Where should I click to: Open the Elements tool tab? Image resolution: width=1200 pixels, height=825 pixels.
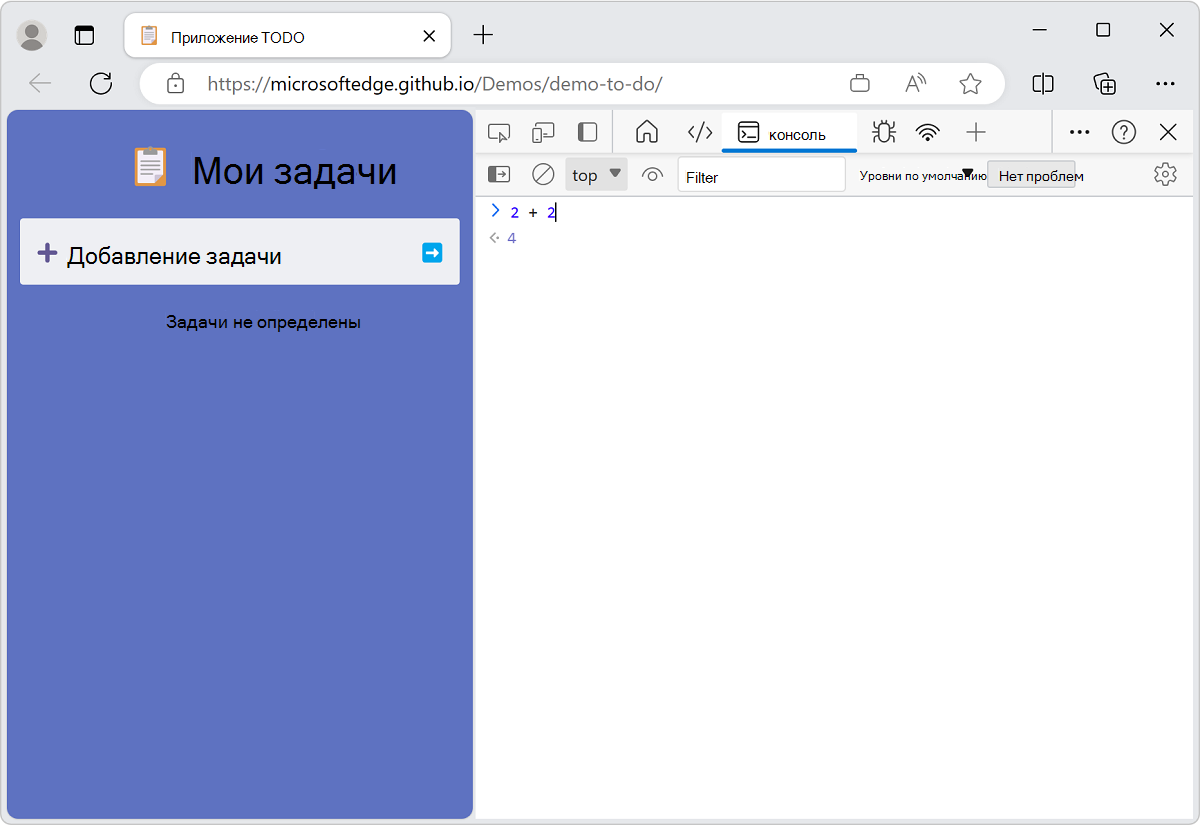click(x=700, y=132)
